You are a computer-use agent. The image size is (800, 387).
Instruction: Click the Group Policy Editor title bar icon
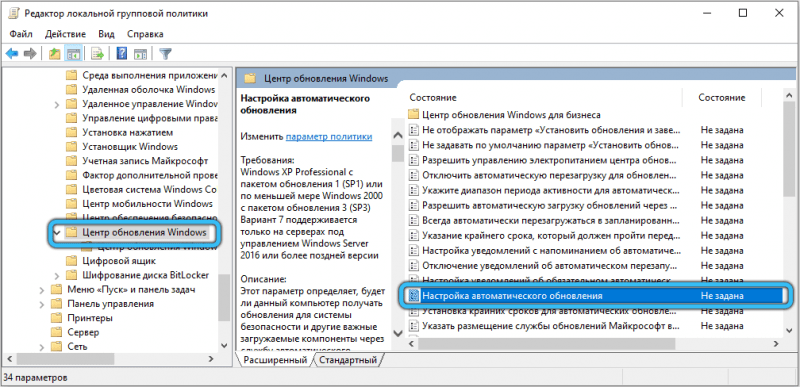[x=14, y=14]
